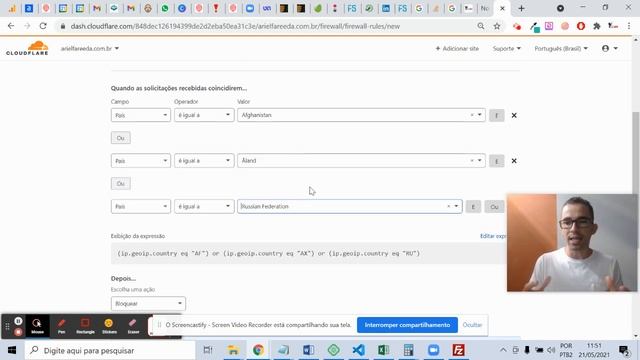Stop the Screencastify recording
The height and width of the screenshot is (360, 640).
click(18, 332)
